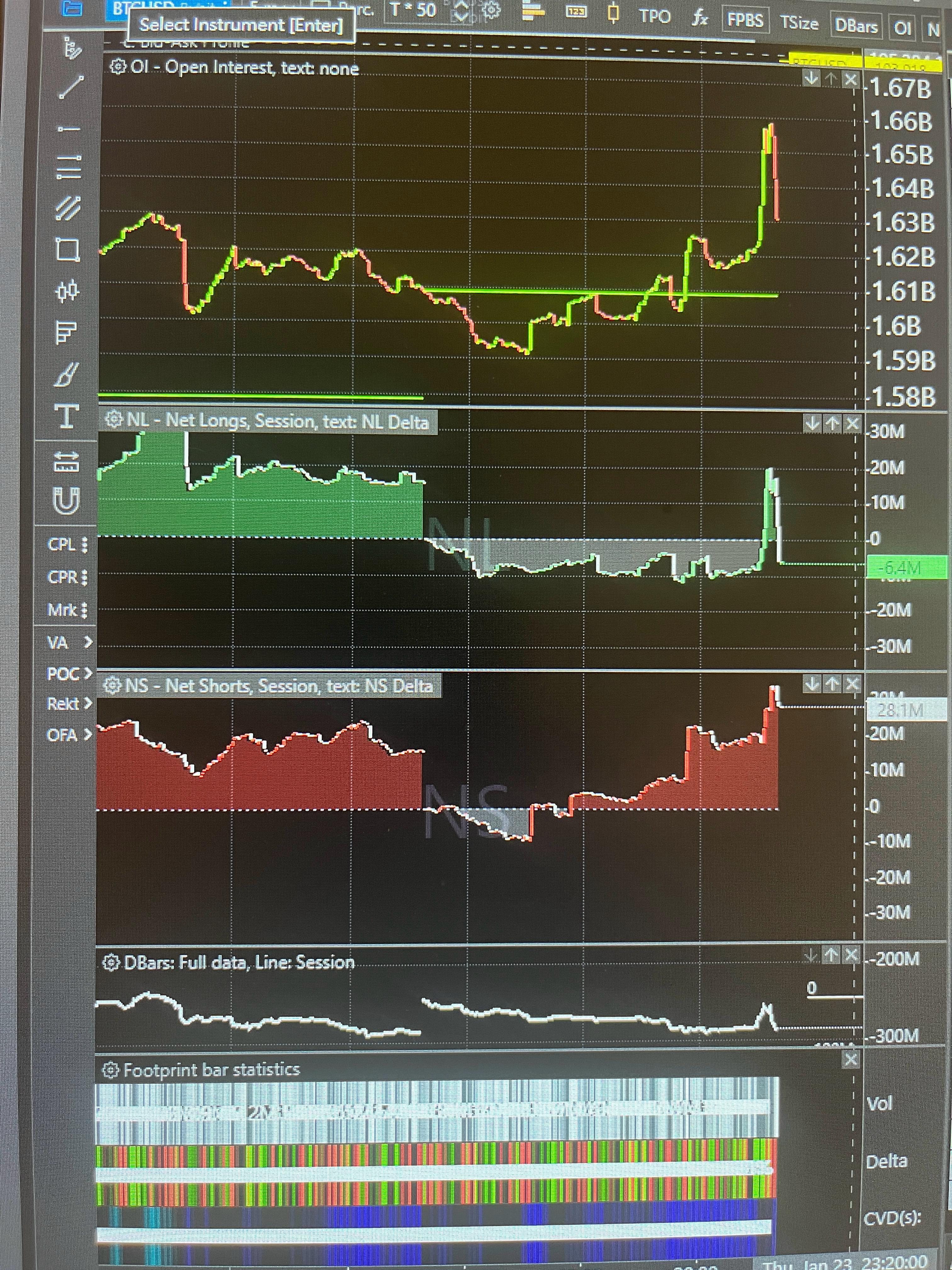
Task: Open the CPR options menu
Action: click(67, 577)
